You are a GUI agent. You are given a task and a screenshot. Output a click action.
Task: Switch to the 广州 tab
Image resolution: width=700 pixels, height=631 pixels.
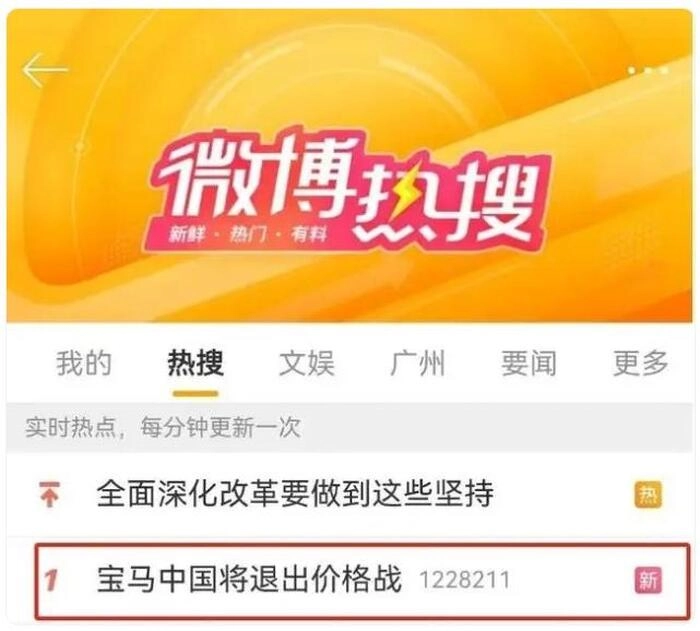418,363
